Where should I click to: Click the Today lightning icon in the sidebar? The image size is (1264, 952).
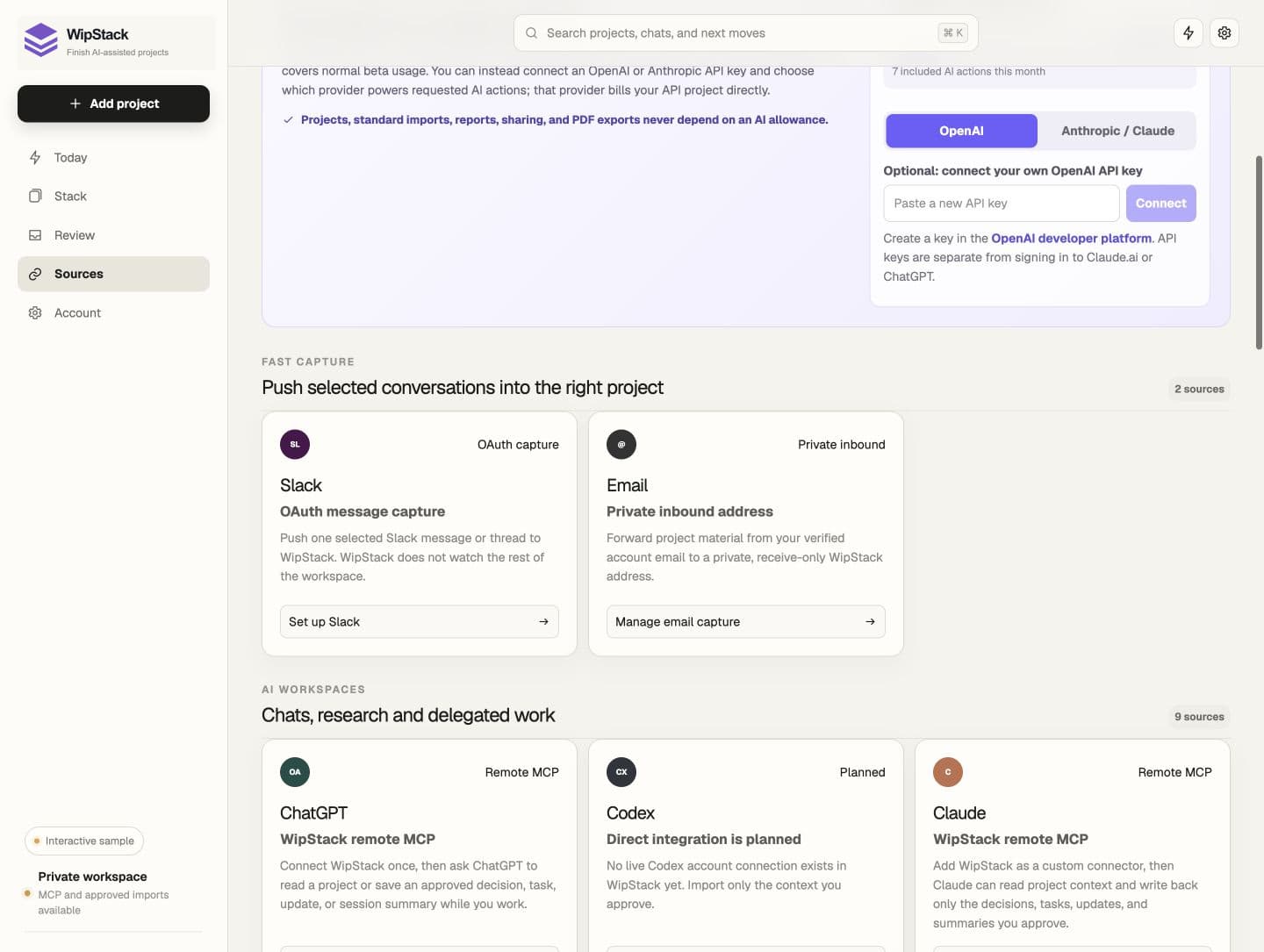[35, 158]
